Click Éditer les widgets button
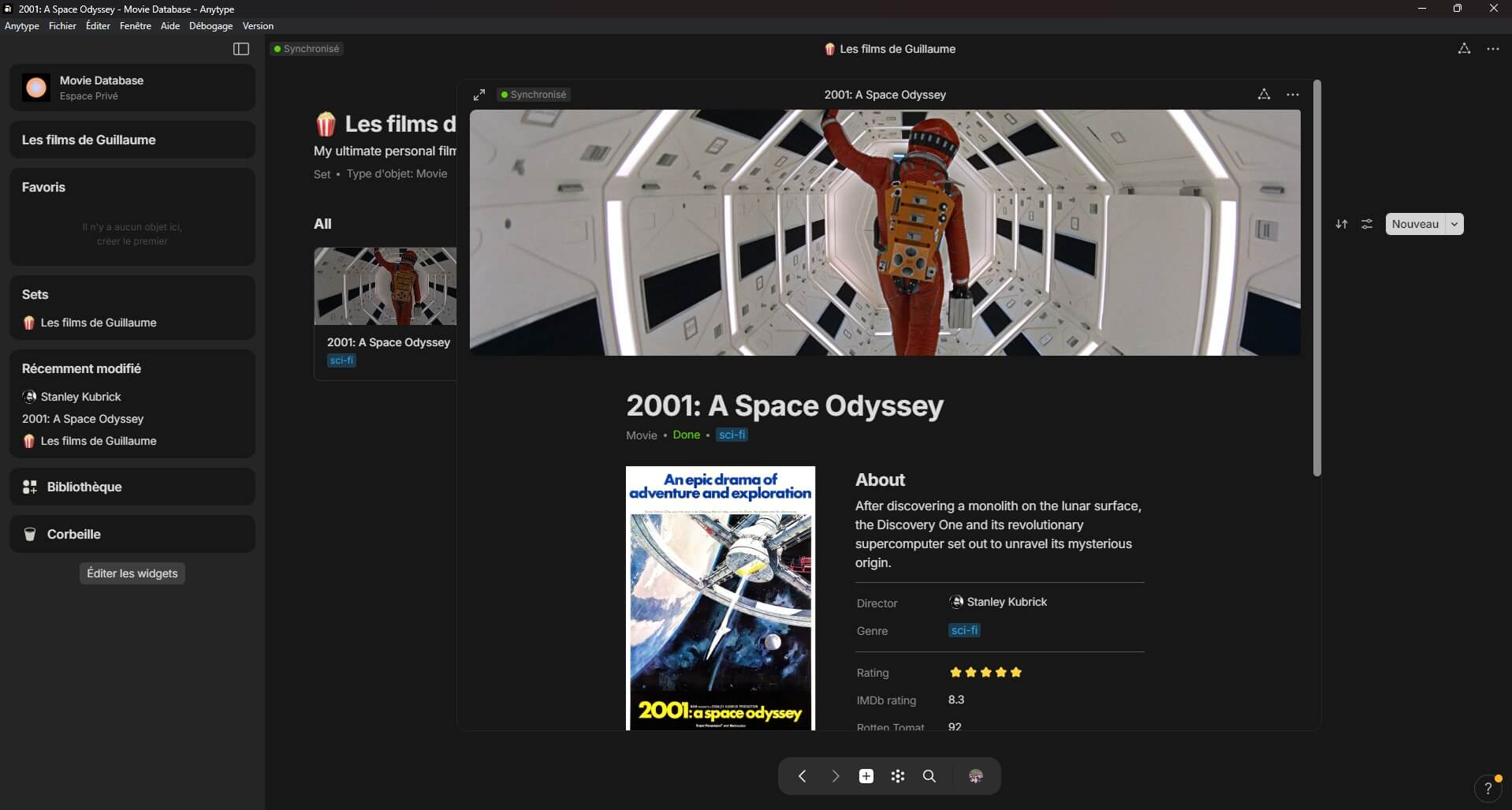The width and height of the screenshot is (1512, 810). (132, 573)
